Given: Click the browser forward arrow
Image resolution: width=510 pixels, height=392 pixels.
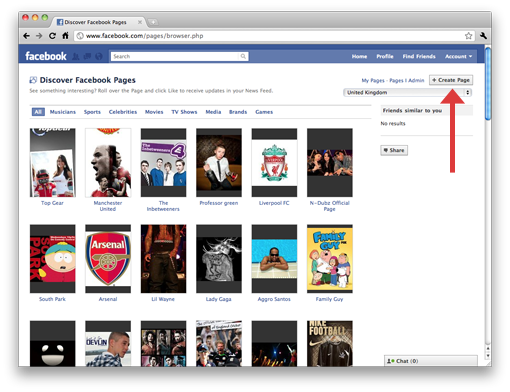Looking at the screenshot, I should click(39, 36).
